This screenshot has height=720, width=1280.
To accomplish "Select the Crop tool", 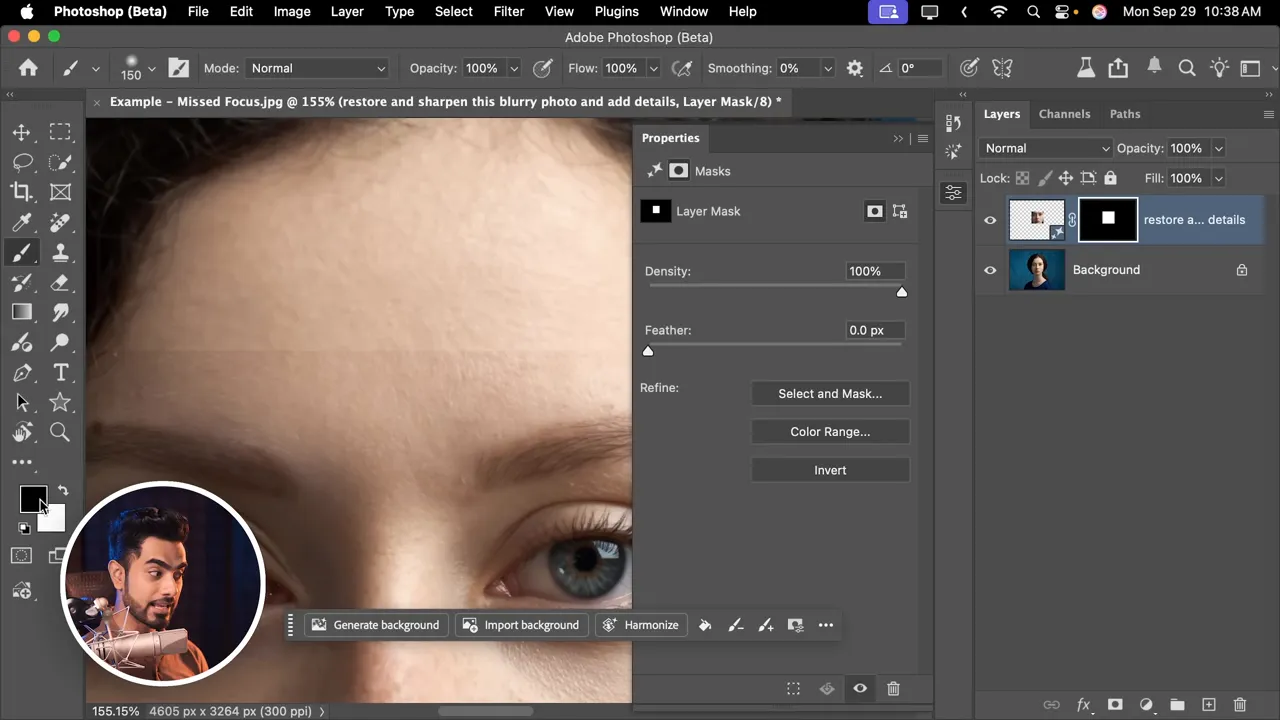I will click(x=21, y=192).
